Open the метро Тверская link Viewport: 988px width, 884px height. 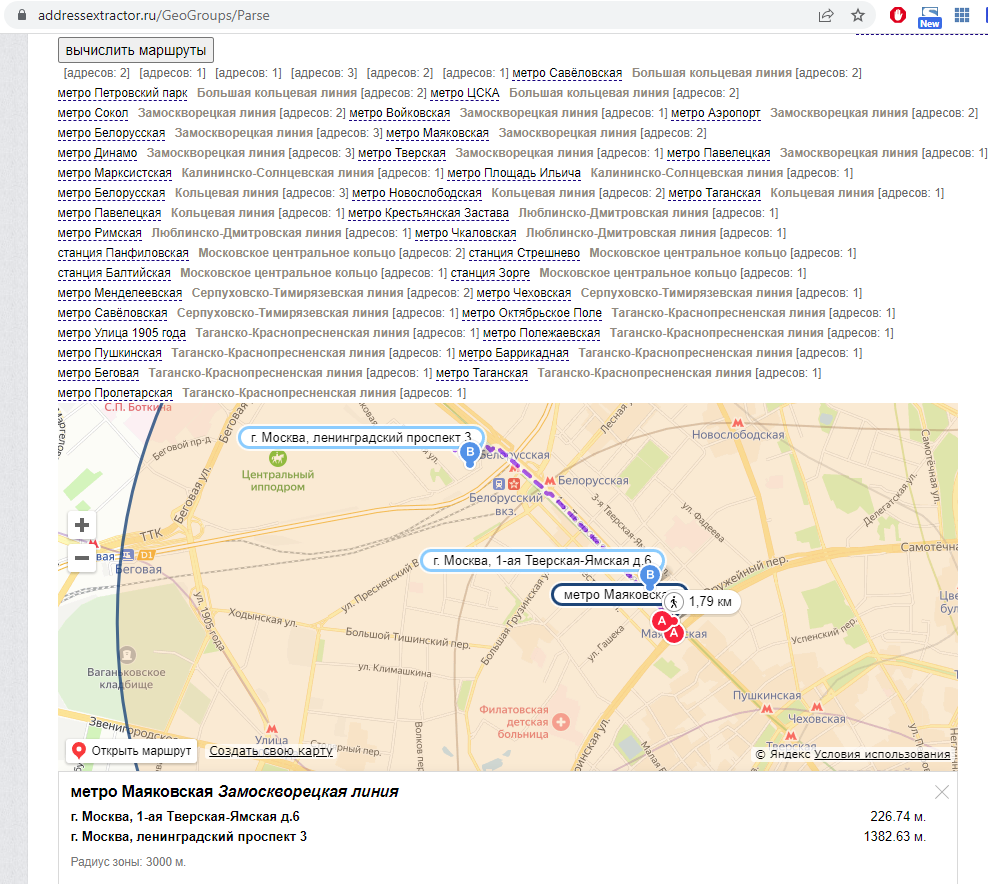(x=401, y=153)
